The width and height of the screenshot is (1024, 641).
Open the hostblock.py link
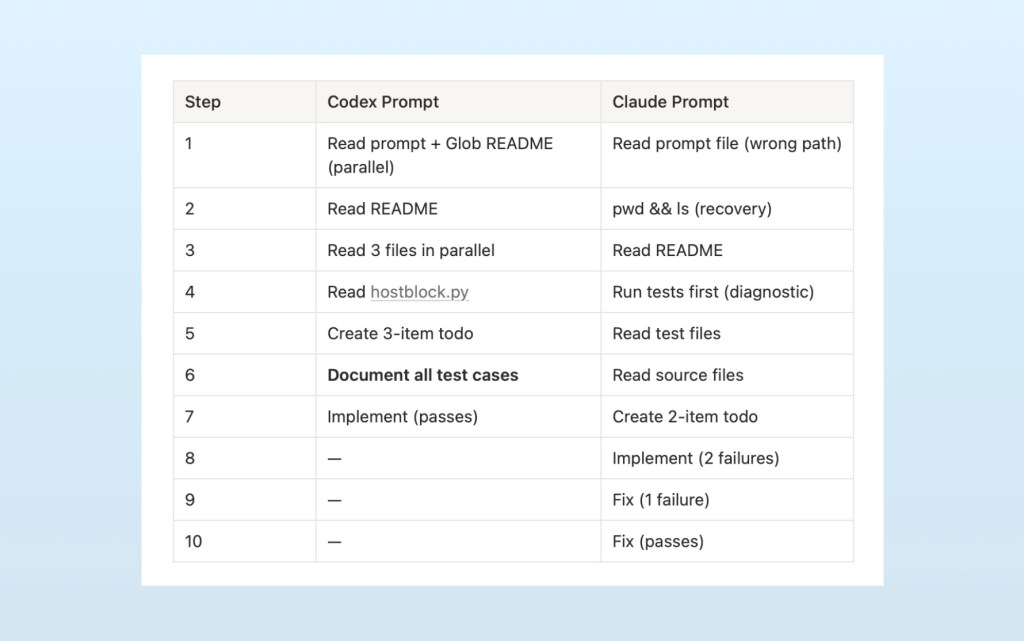(x=419, y=292)
